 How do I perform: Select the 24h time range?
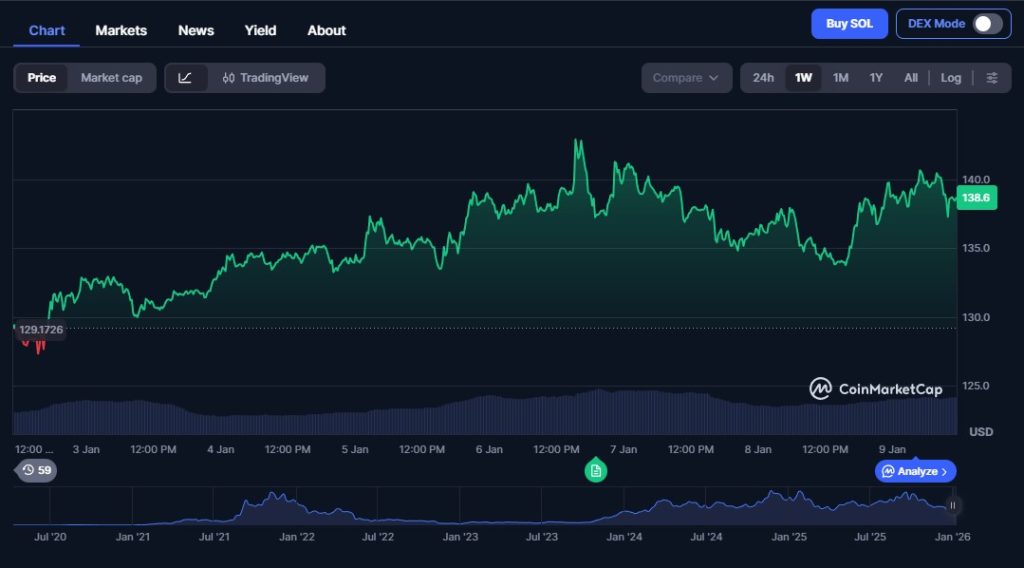[763, 78]
